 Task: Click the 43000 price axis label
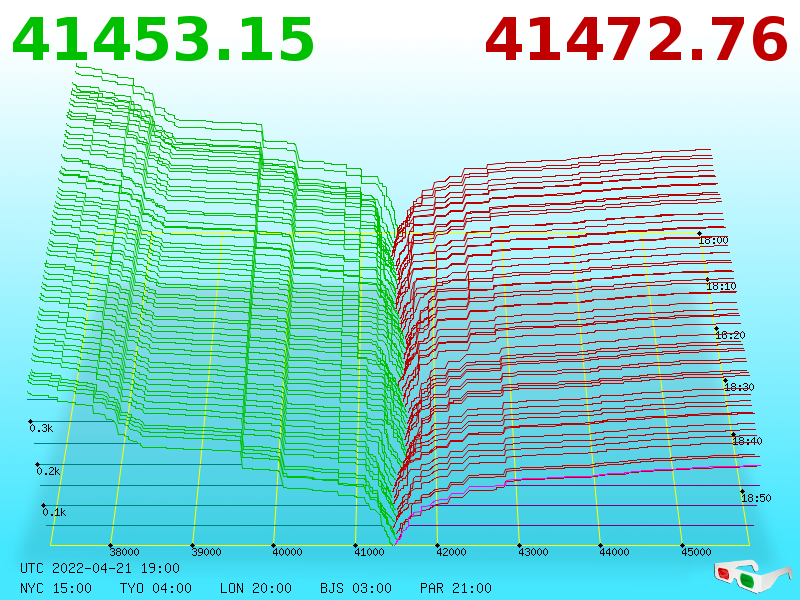pos(533,552)
